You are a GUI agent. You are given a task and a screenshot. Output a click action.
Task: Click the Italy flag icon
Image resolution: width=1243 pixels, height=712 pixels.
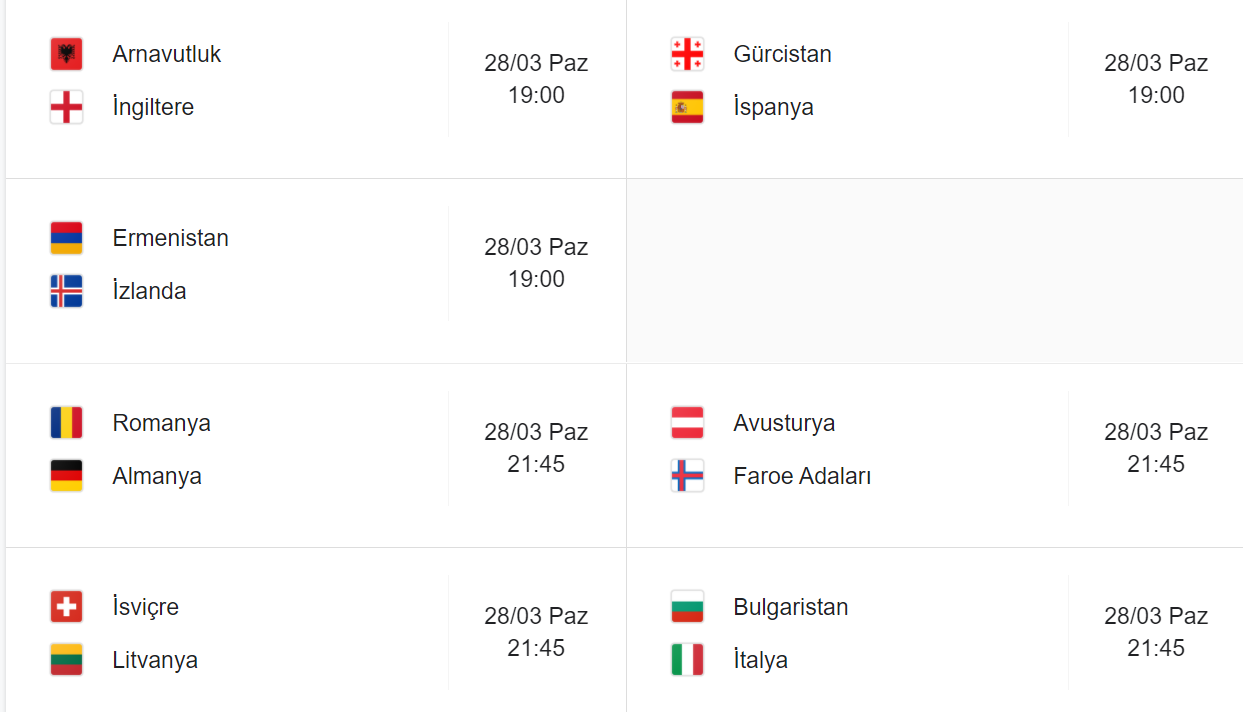[687, 660]
